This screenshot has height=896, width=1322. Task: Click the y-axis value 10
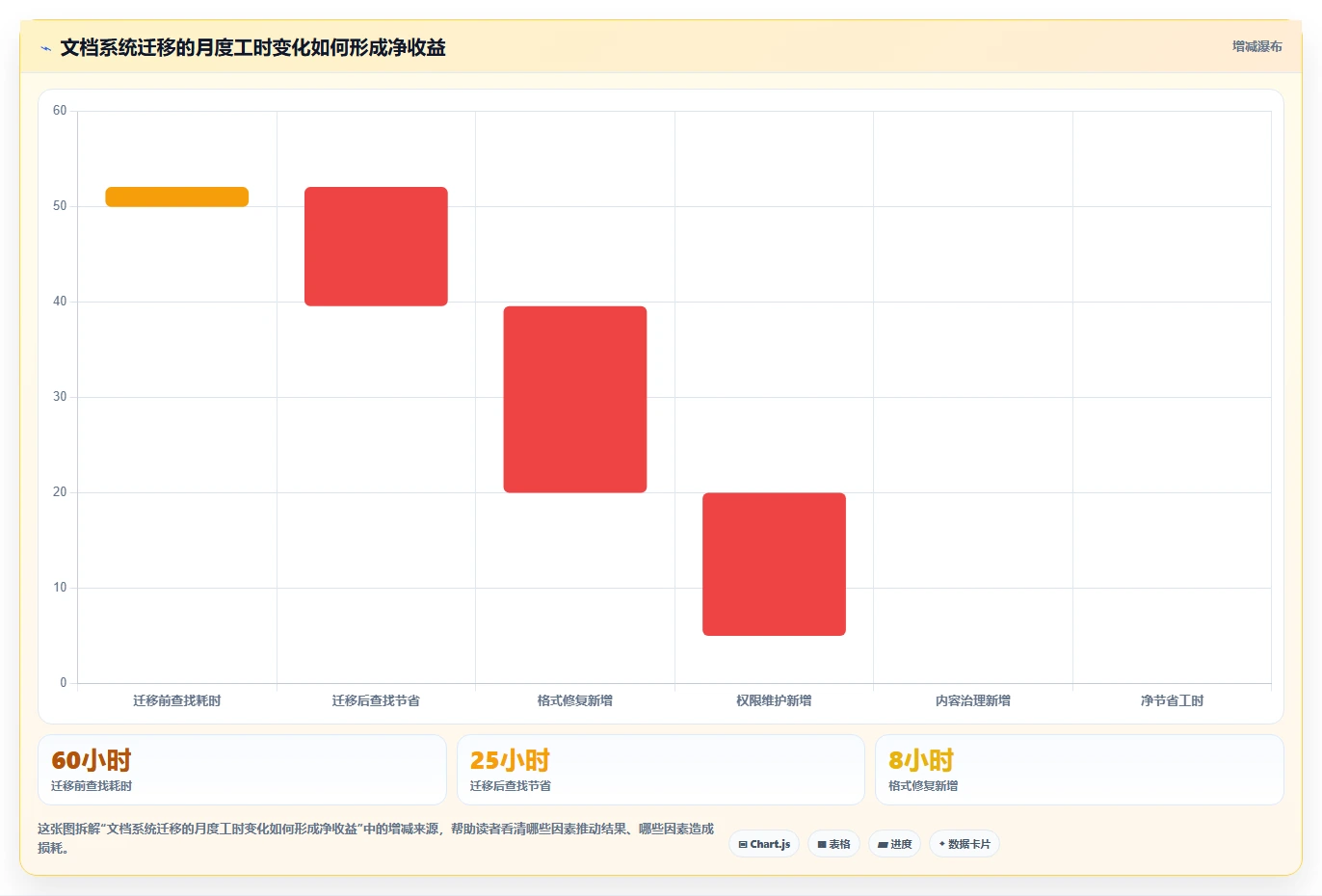click(x=60, y=588)
